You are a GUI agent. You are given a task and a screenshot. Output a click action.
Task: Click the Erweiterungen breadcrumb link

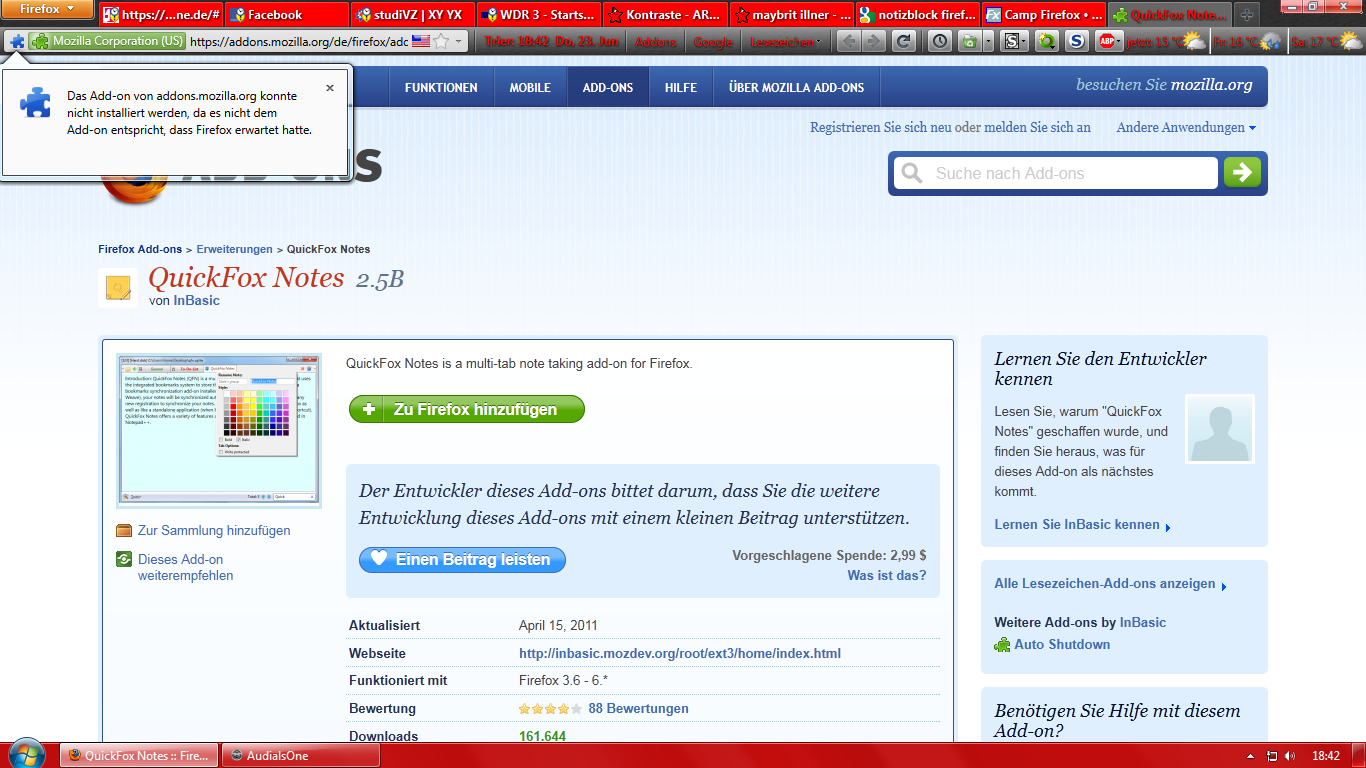(234, 249)
